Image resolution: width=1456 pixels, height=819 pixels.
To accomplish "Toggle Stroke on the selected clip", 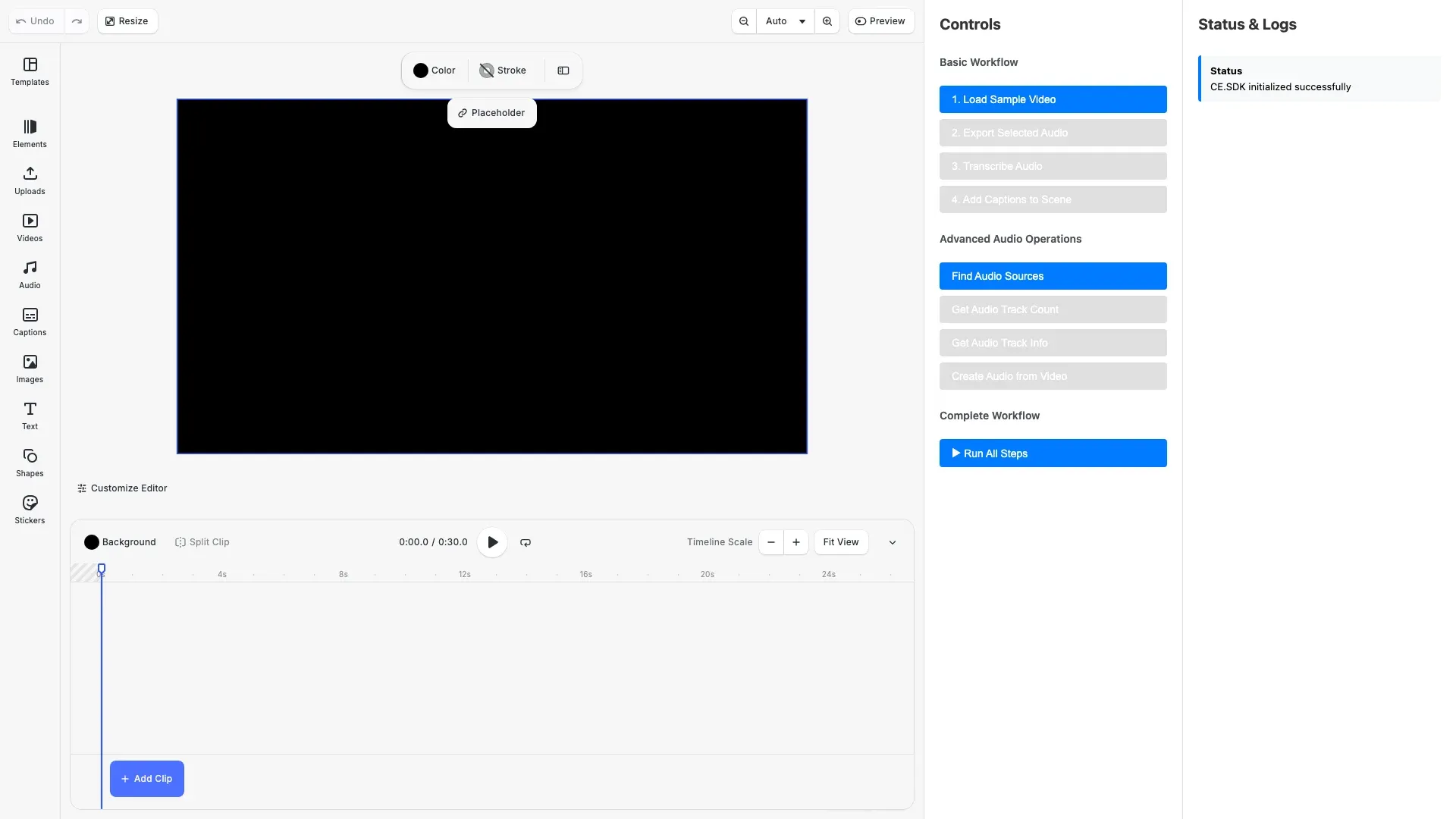I will [x=503, y=70].
